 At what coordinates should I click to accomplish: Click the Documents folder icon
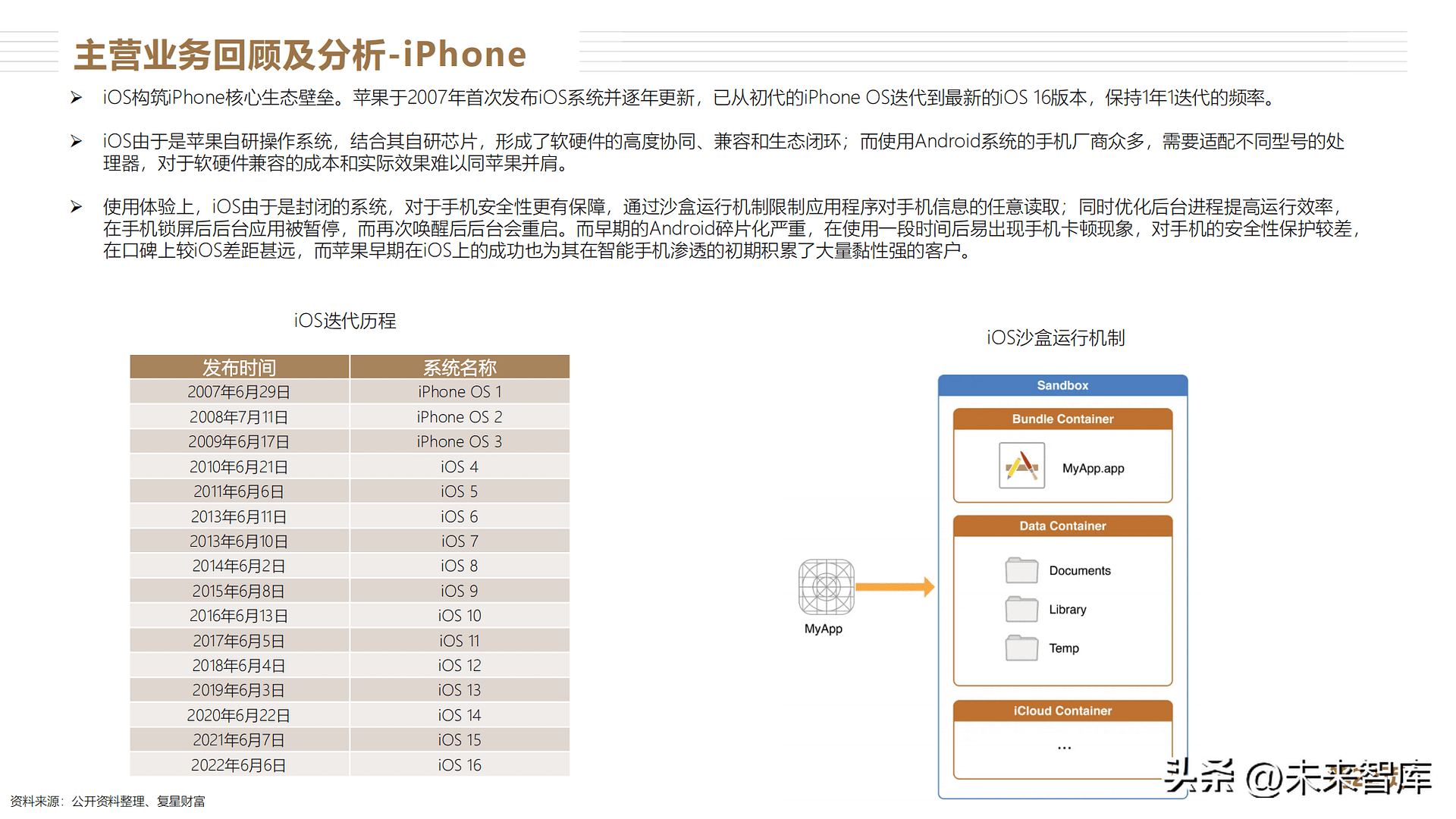tap(1021, 570)
